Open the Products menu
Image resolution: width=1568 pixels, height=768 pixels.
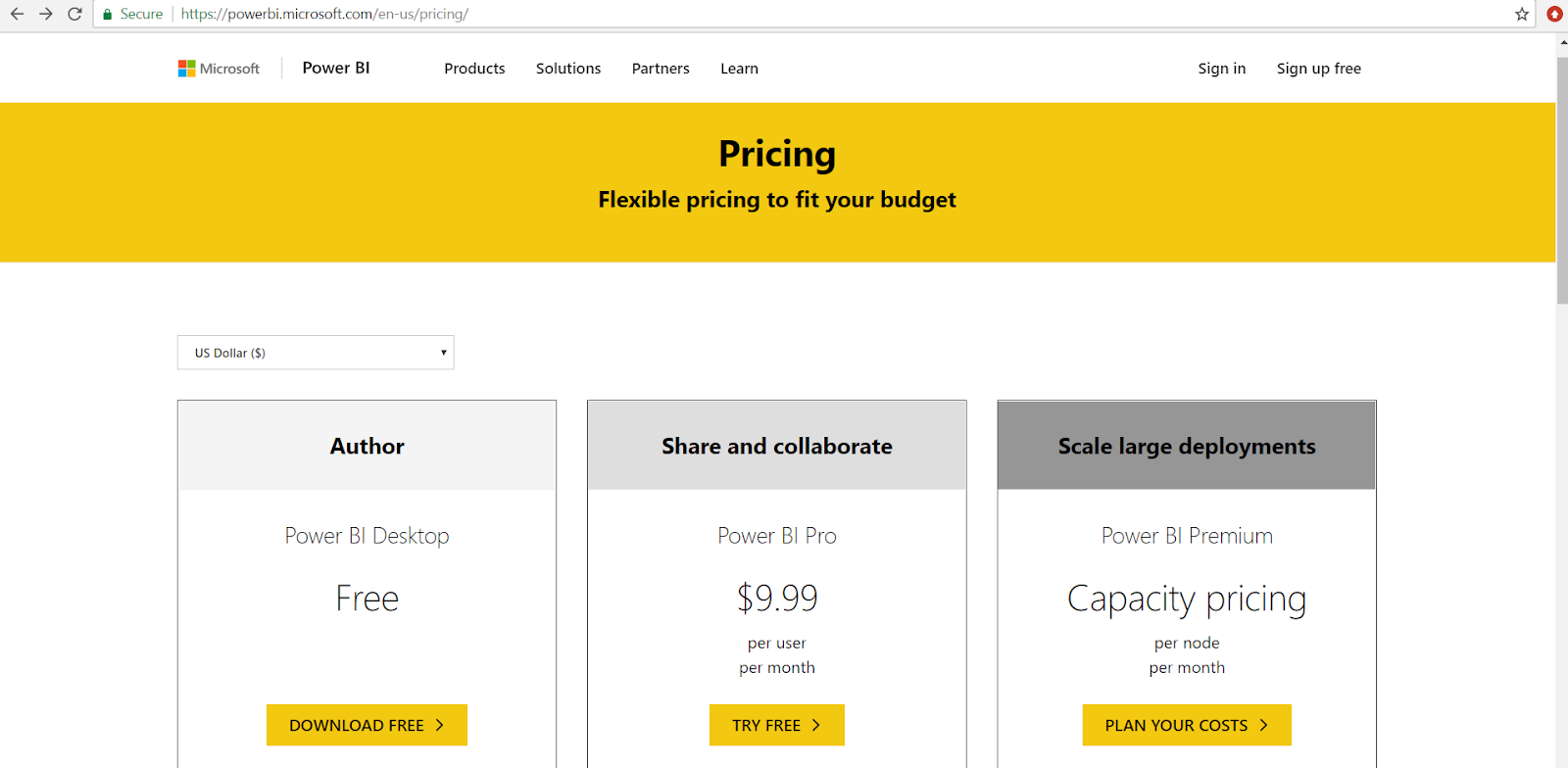tap(474, 69)
